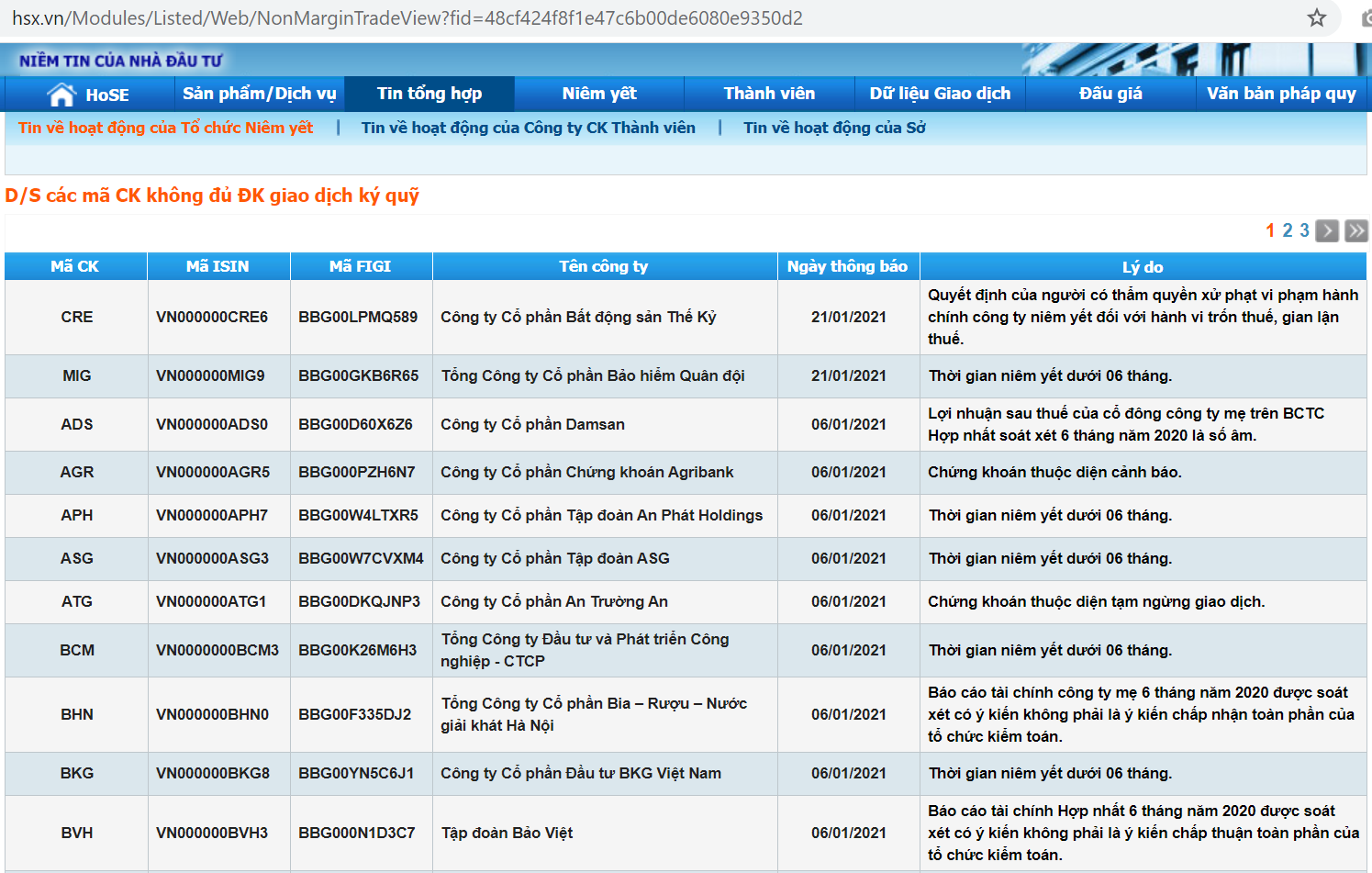The height and width of the screenshot is (873, 1372).
Task: Click the Mã CK column header
Action: [75, 266]
